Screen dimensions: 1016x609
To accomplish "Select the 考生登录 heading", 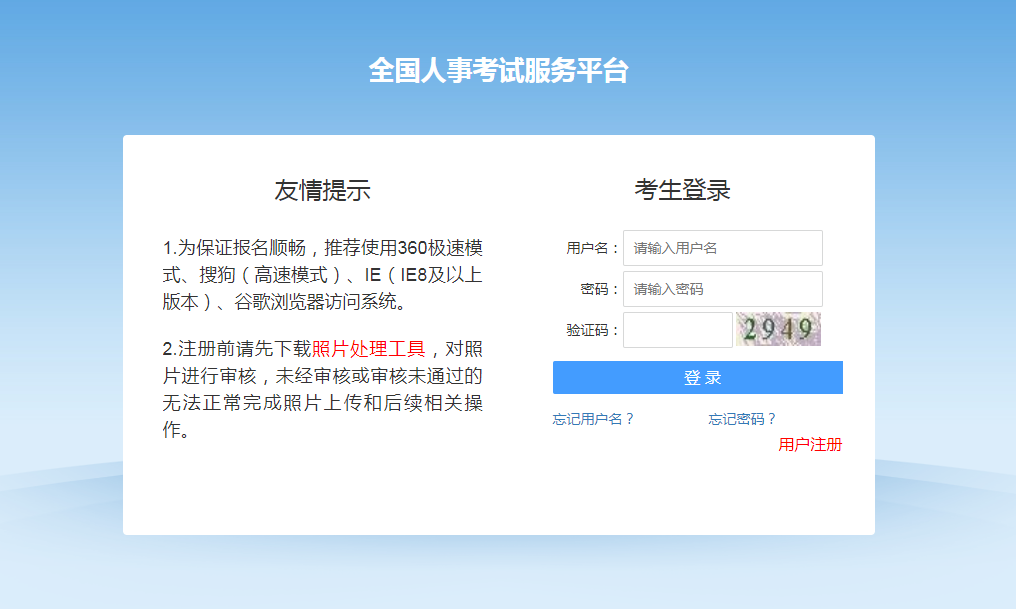I will pyautogui.click(x=682, y=190).
